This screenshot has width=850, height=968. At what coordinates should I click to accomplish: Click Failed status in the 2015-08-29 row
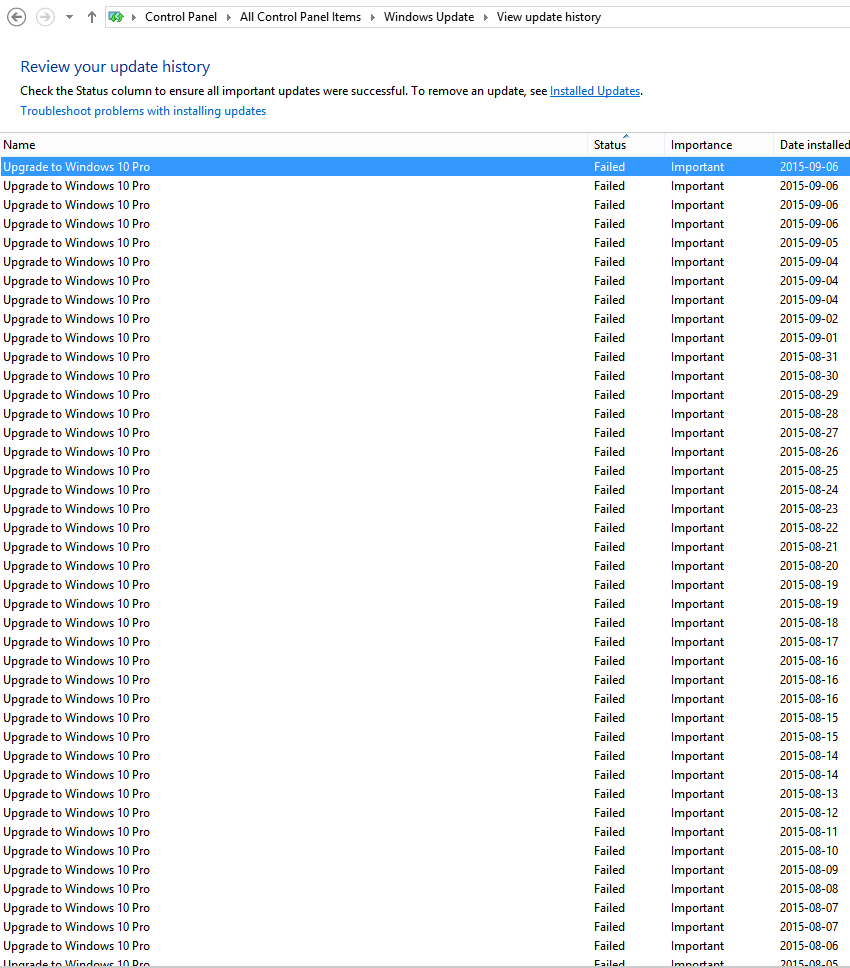point(609,394)
